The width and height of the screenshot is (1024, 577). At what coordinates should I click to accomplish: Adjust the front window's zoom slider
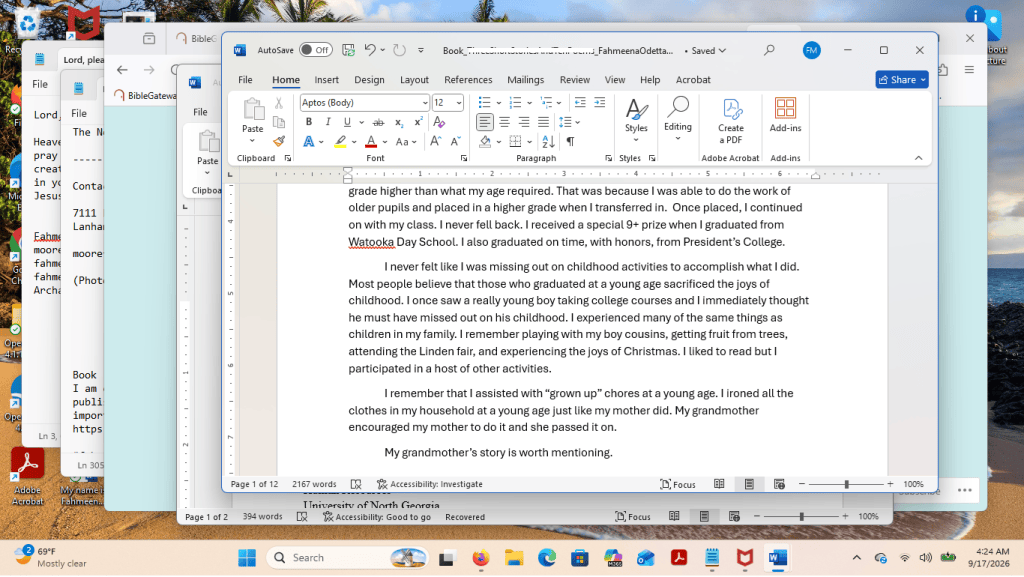(x=846, y=484)
